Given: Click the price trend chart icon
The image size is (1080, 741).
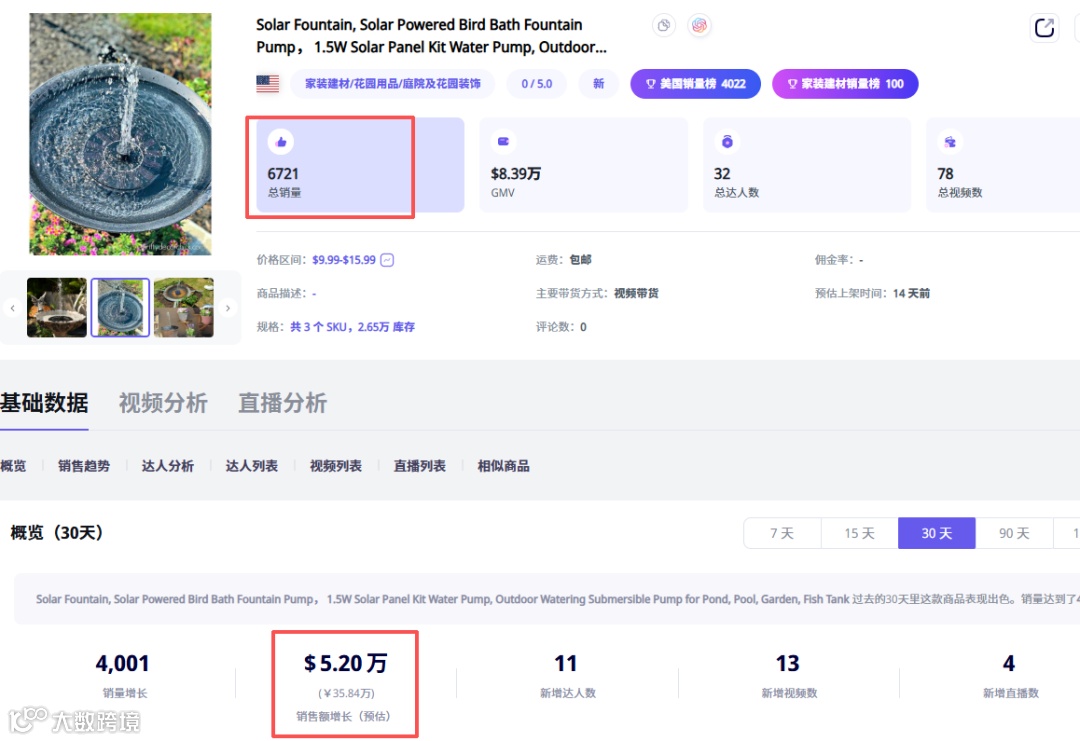Looking at the screenshot, I should coord(387,260).
